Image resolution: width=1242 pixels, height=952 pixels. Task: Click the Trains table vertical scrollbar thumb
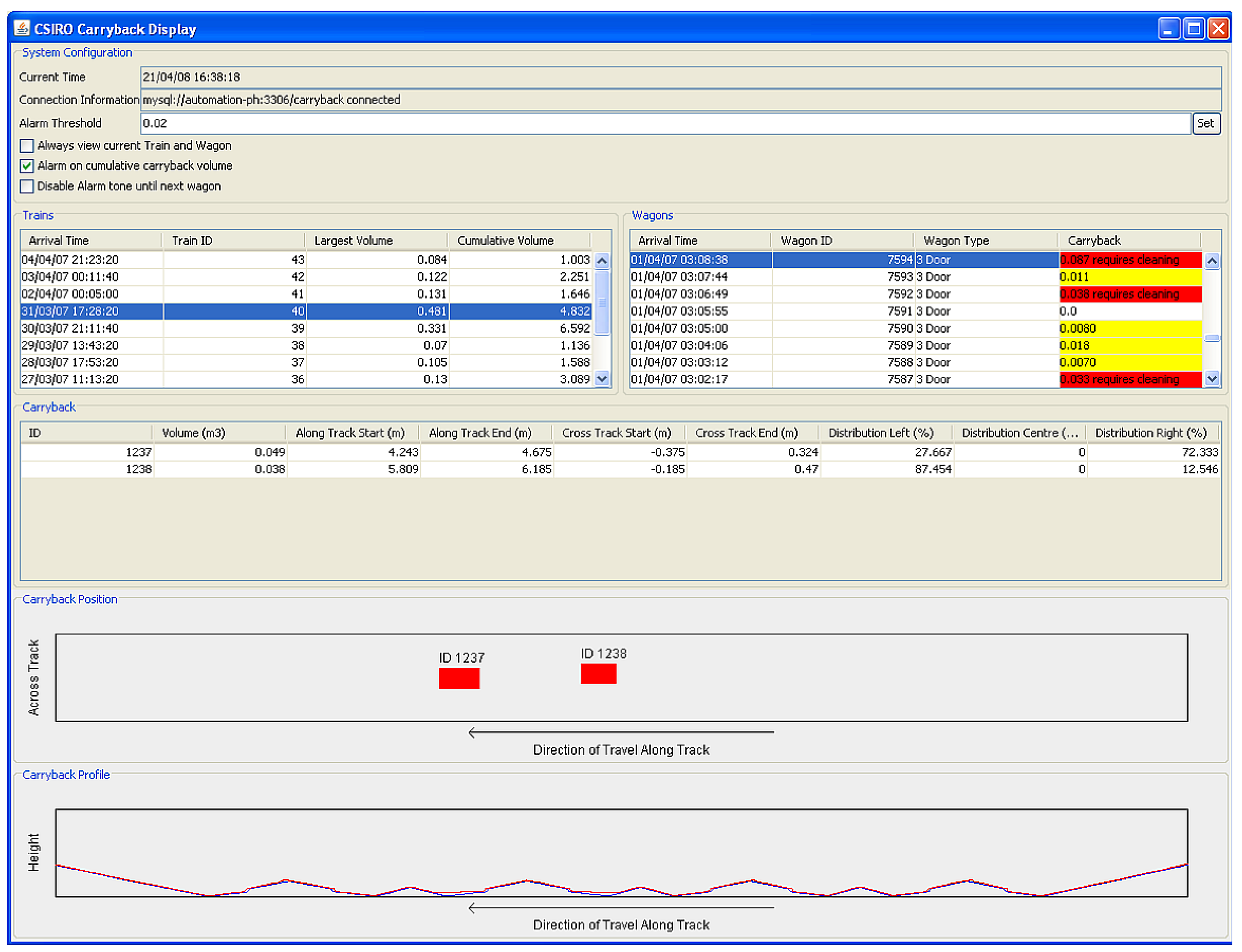point(602,303)
